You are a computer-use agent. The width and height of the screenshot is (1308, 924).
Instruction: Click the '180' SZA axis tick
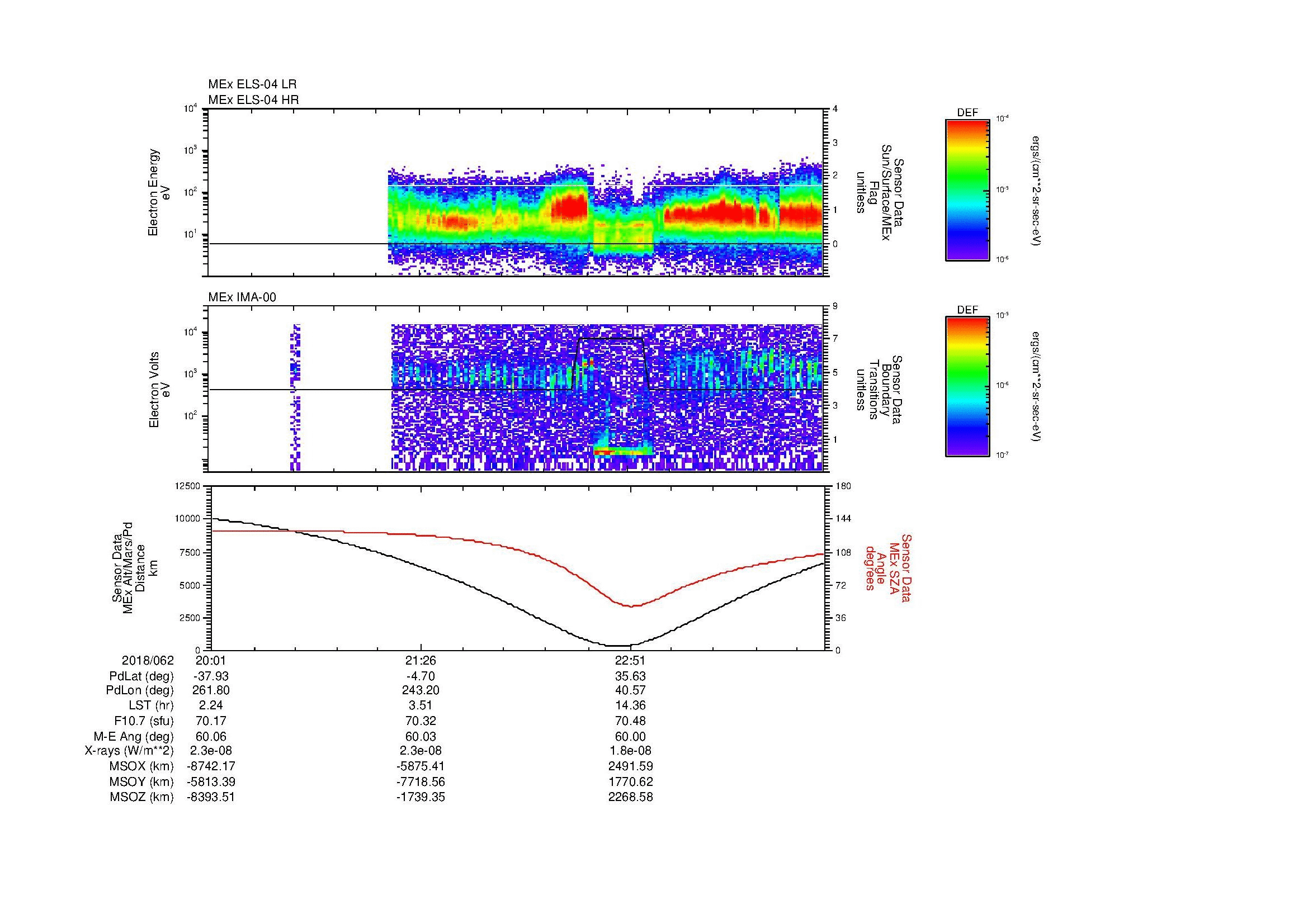[844, 486]
